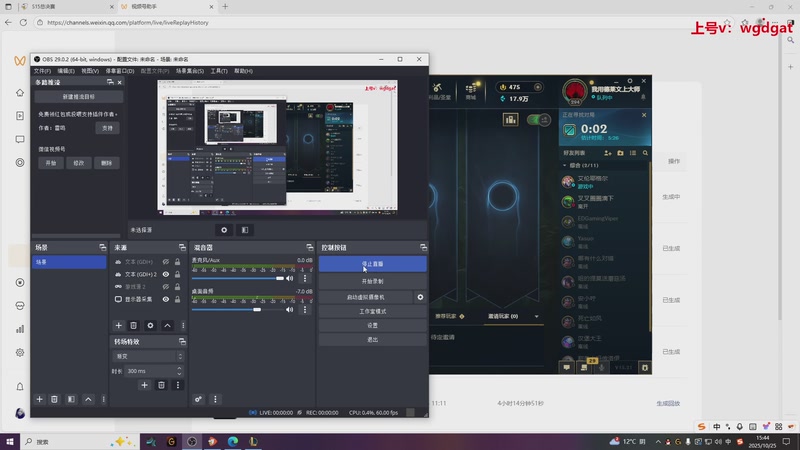Open the 视图(V) menu
800x450 pixels.
pyautogui.click(x=90, y=71)
